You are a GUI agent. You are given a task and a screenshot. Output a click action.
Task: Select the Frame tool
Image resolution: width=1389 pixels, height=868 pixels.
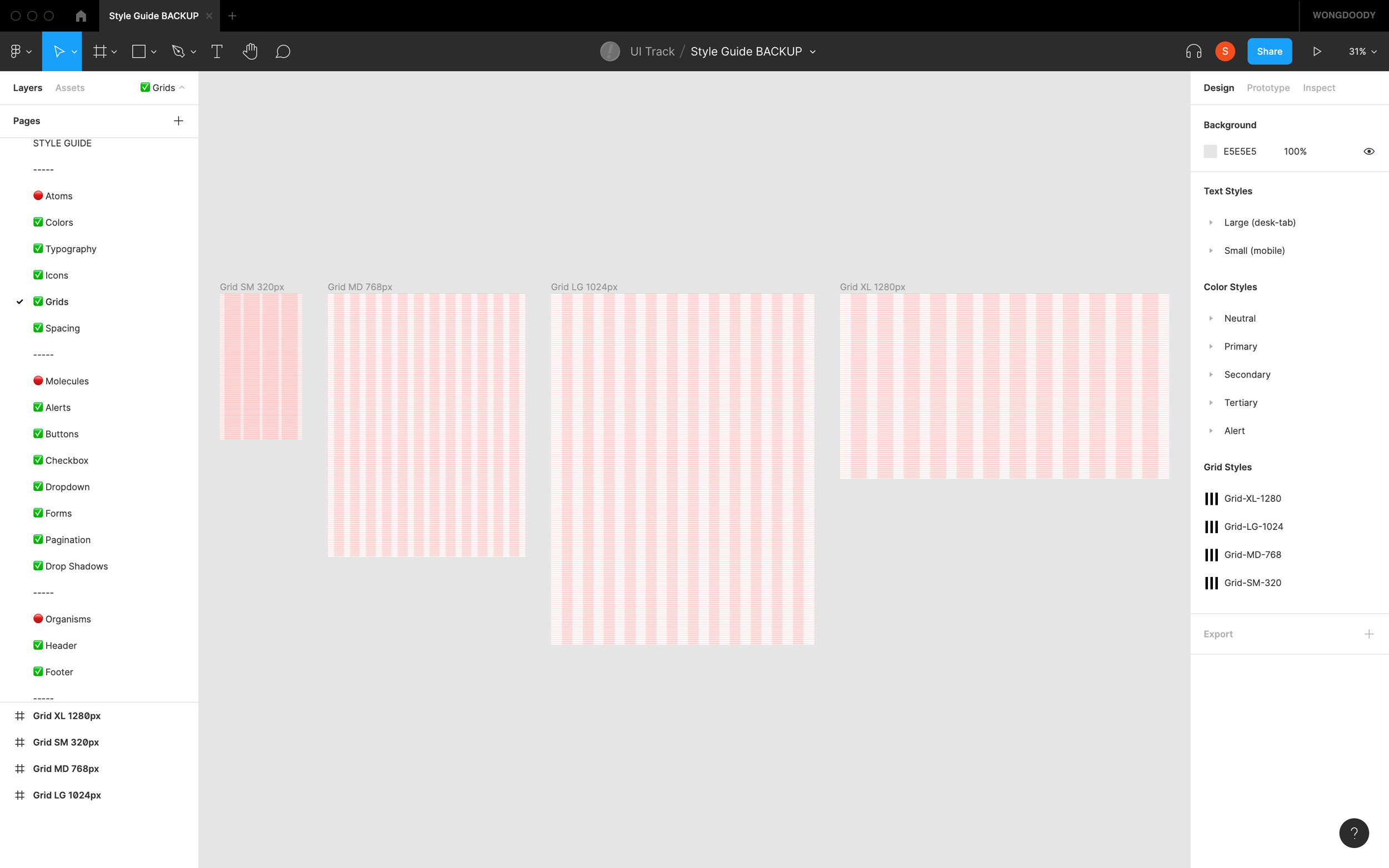(x=99, y=51)
